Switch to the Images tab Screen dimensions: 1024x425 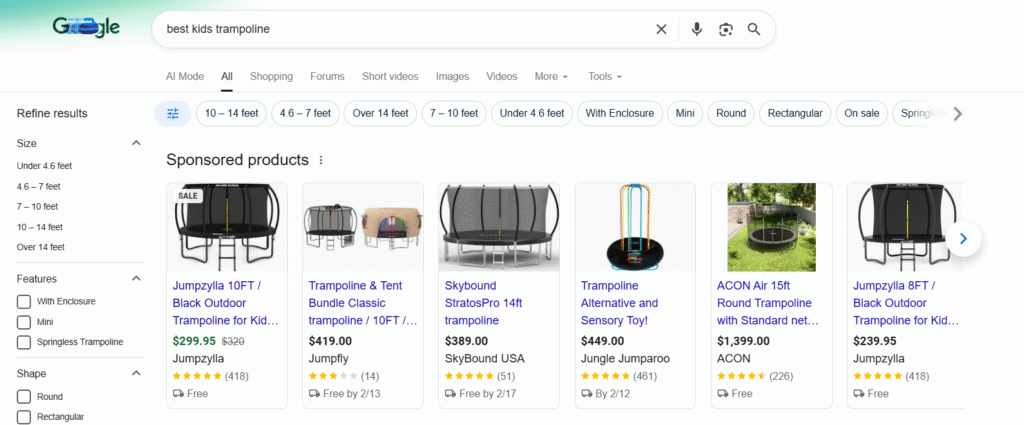[452, 76]
